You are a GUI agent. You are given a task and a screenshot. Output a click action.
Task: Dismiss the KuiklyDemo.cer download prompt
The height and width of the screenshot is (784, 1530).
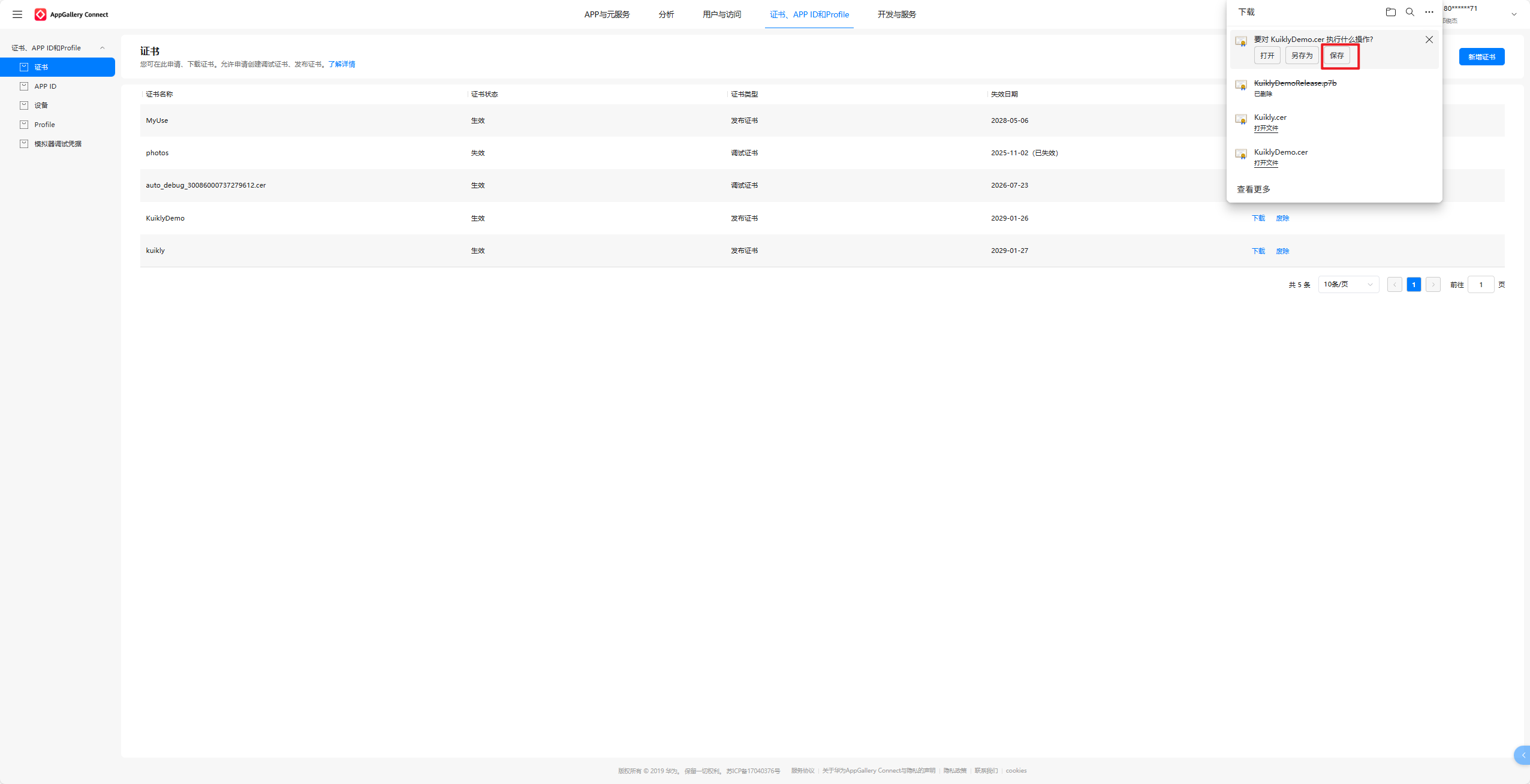click(1429, 40)
